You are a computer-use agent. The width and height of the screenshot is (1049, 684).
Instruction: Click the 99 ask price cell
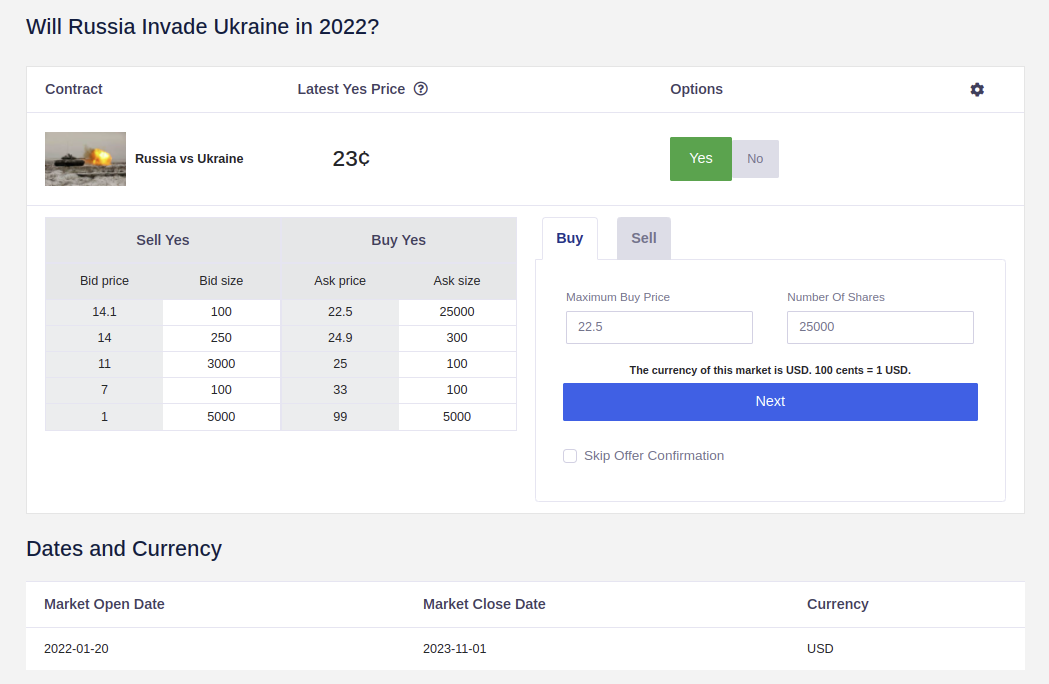(x=340, y=417)
